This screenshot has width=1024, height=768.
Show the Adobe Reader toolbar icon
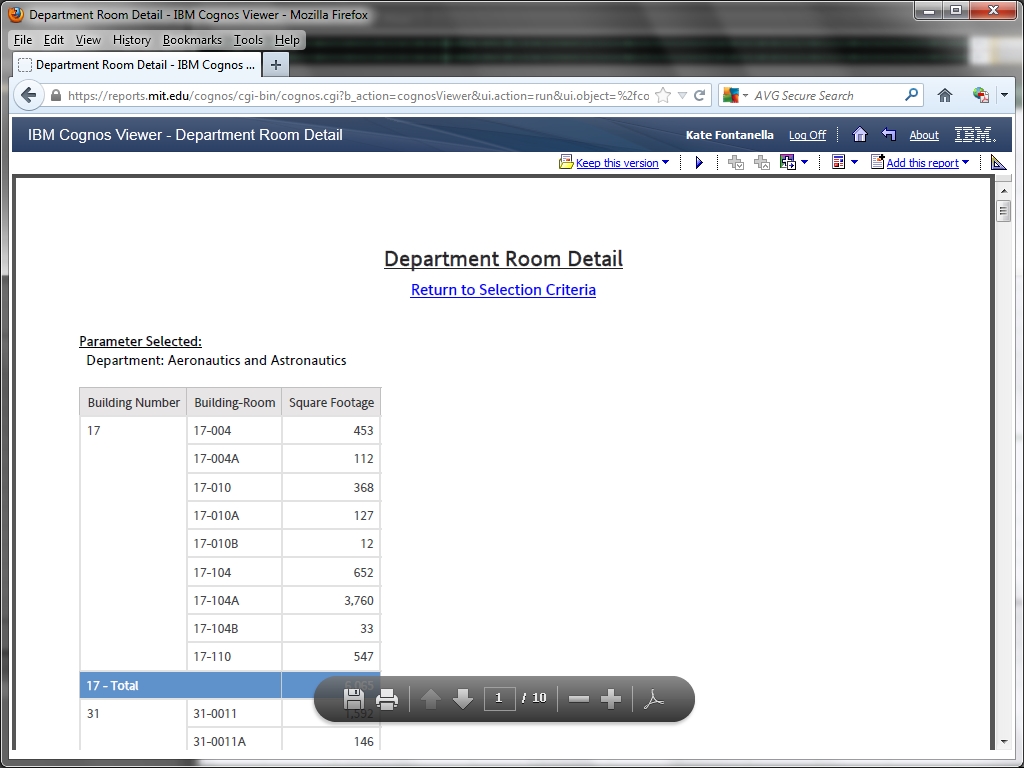pos(653,699)
